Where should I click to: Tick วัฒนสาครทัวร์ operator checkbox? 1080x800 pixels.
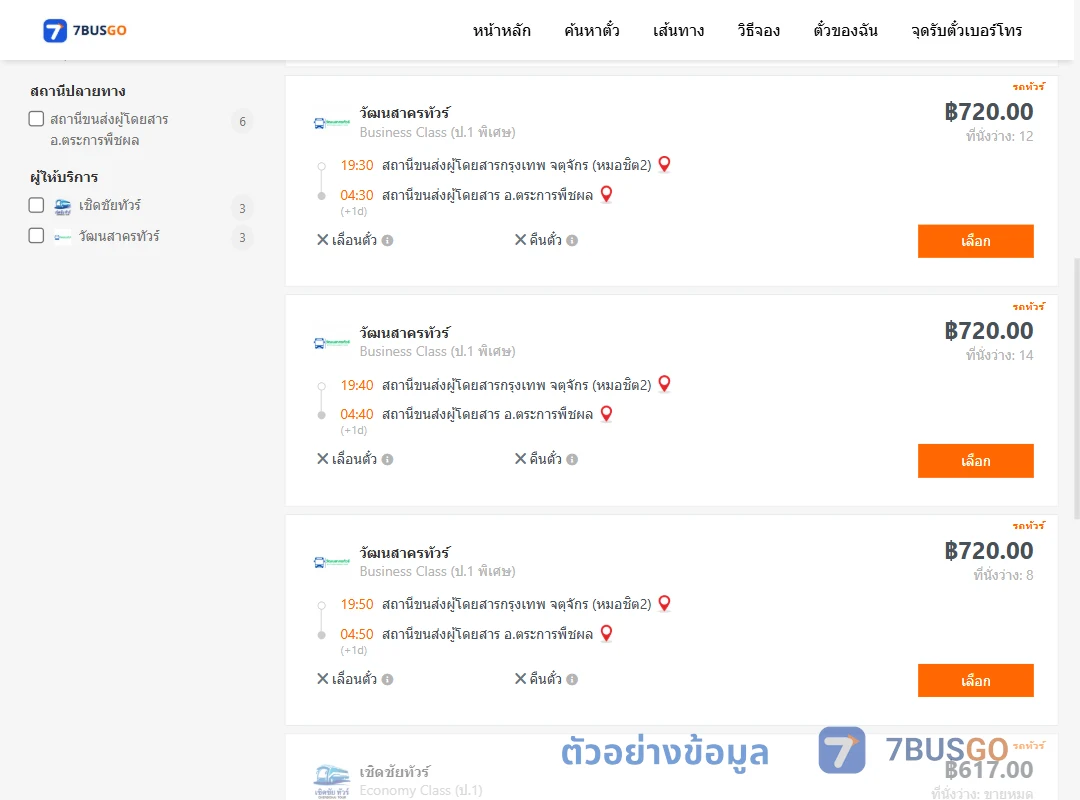(37, 236)
